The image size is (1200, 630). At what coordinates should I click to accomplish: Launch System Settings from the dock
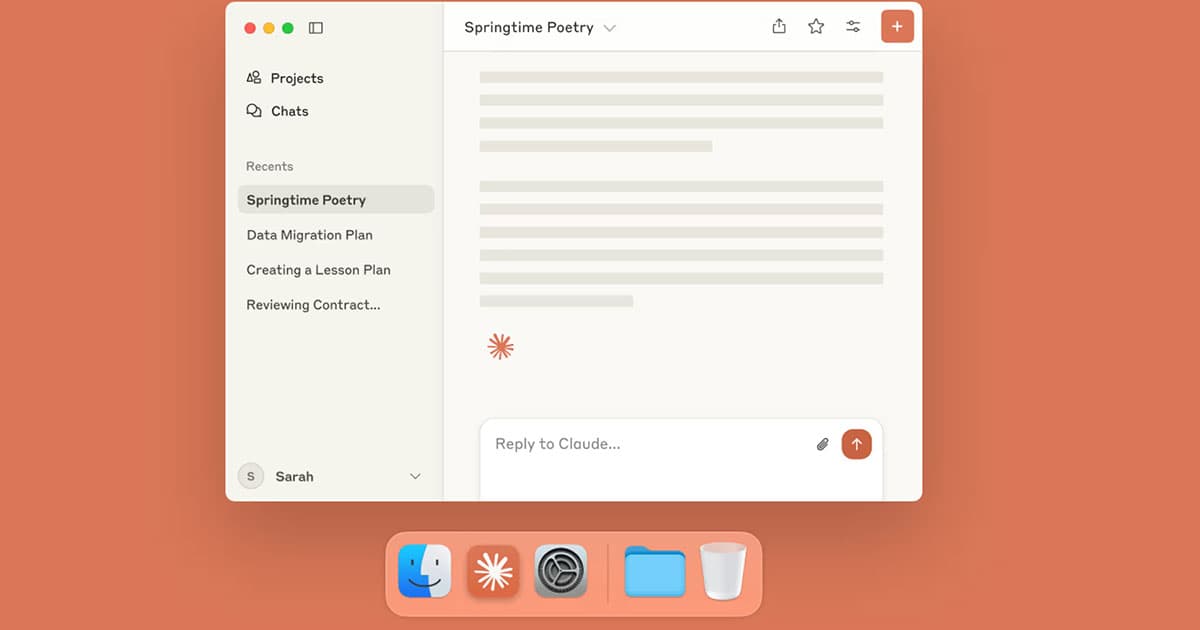click(x=561, y=572)
